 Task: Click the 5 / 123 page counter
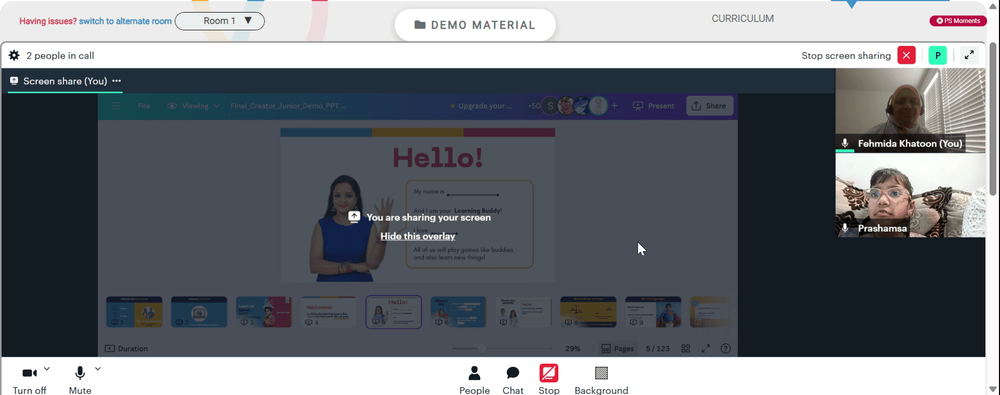click(x=658, y=348)
